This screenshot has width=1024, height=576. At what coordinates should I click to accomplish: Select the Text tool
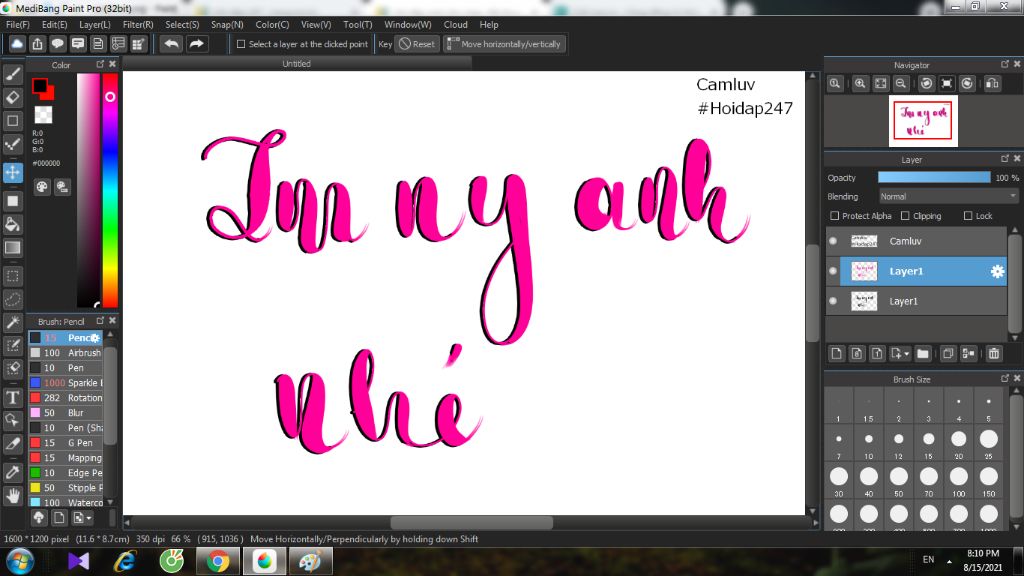point(12,397)
